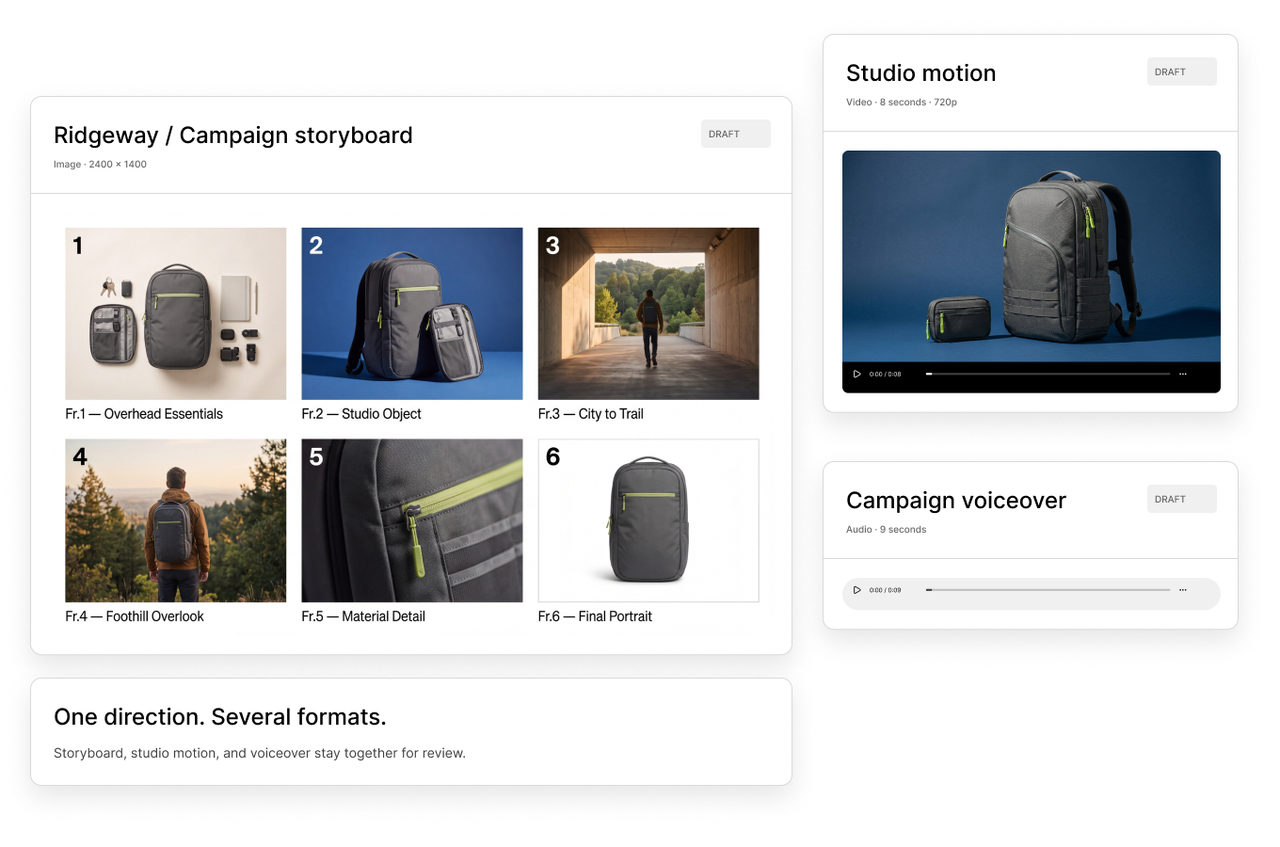Viewport: 1280px width, 847px height.
Task: Select the City to Trail frame 3 thumbnail
Action: coord(649,314)
